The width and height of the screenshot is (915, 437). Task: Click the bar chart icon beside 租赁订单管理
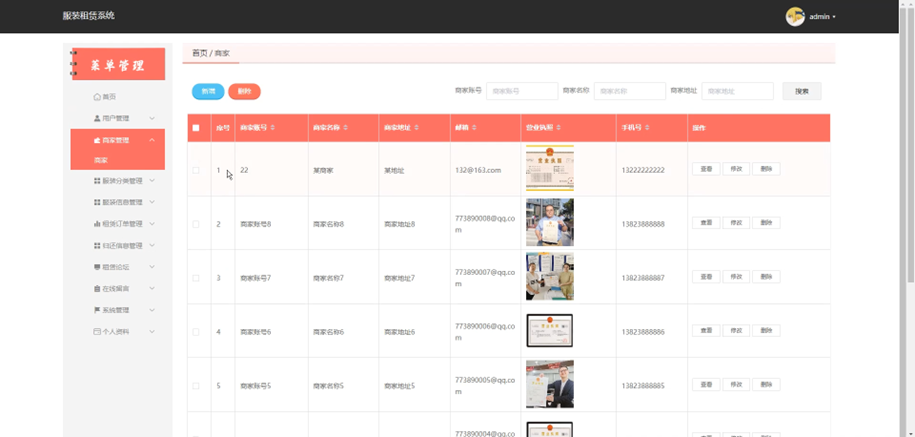click(x=97, y=224)
